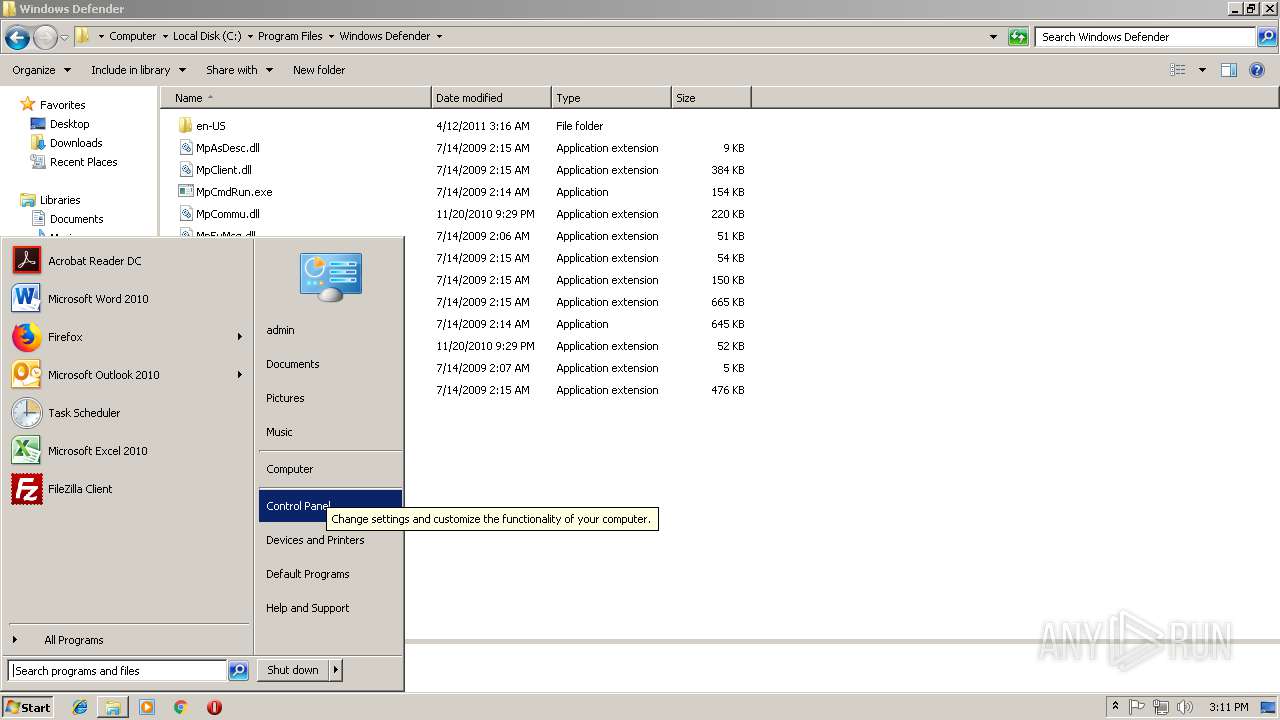The image size is (1280, 720).
Task: Click the red Opera taskbar icon
Action: coord(214,707)
